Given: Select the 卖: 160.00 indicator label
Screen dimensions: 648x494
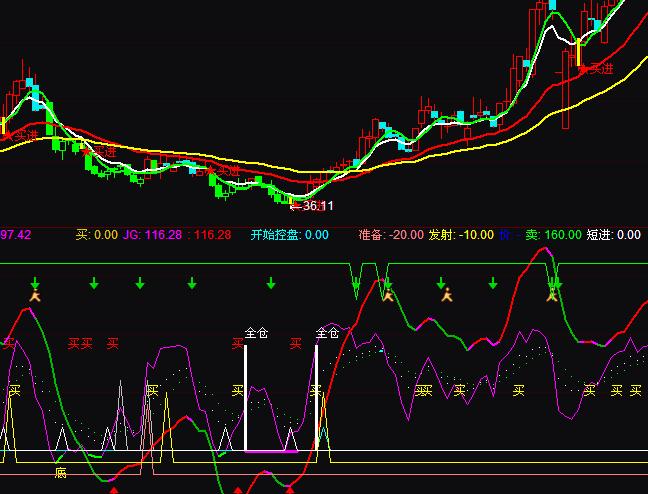Looking at the screenshot, I should click(553, 235).
